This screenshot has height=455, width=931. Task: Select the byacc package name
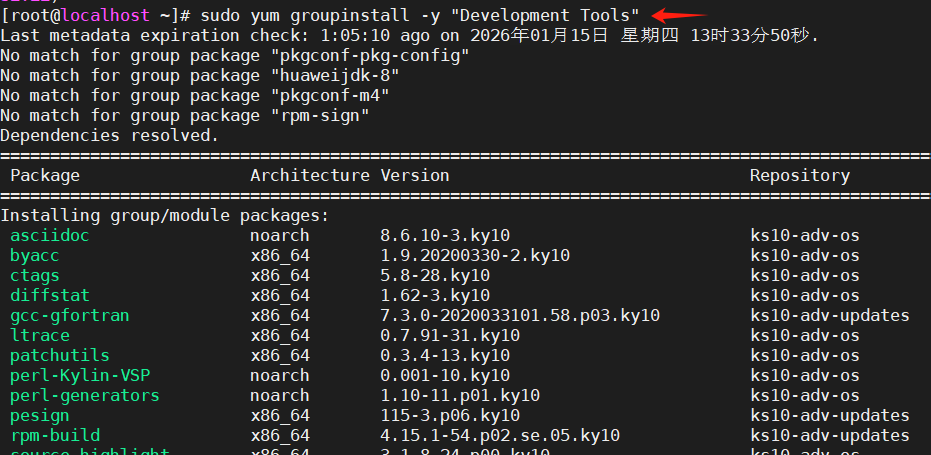[35, 255]
